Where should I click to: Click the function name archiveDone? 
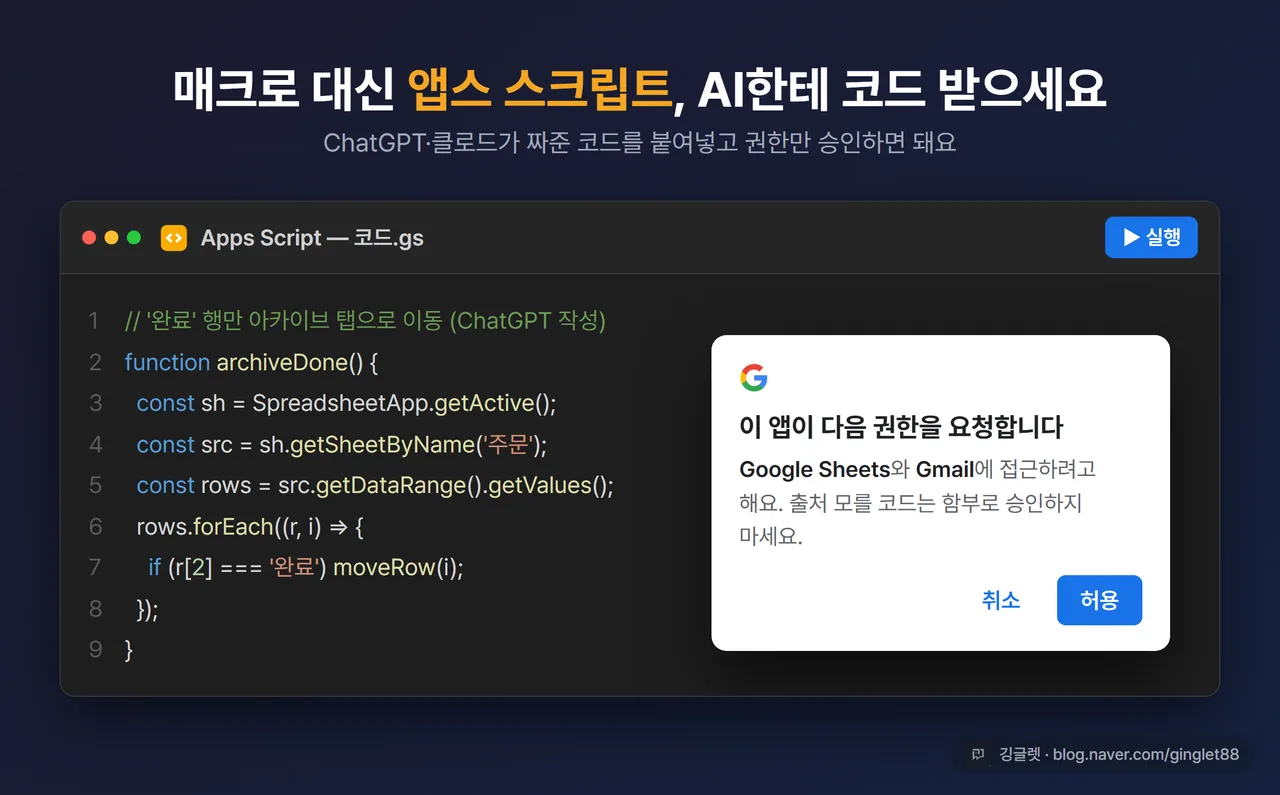(x=281, y=362)
